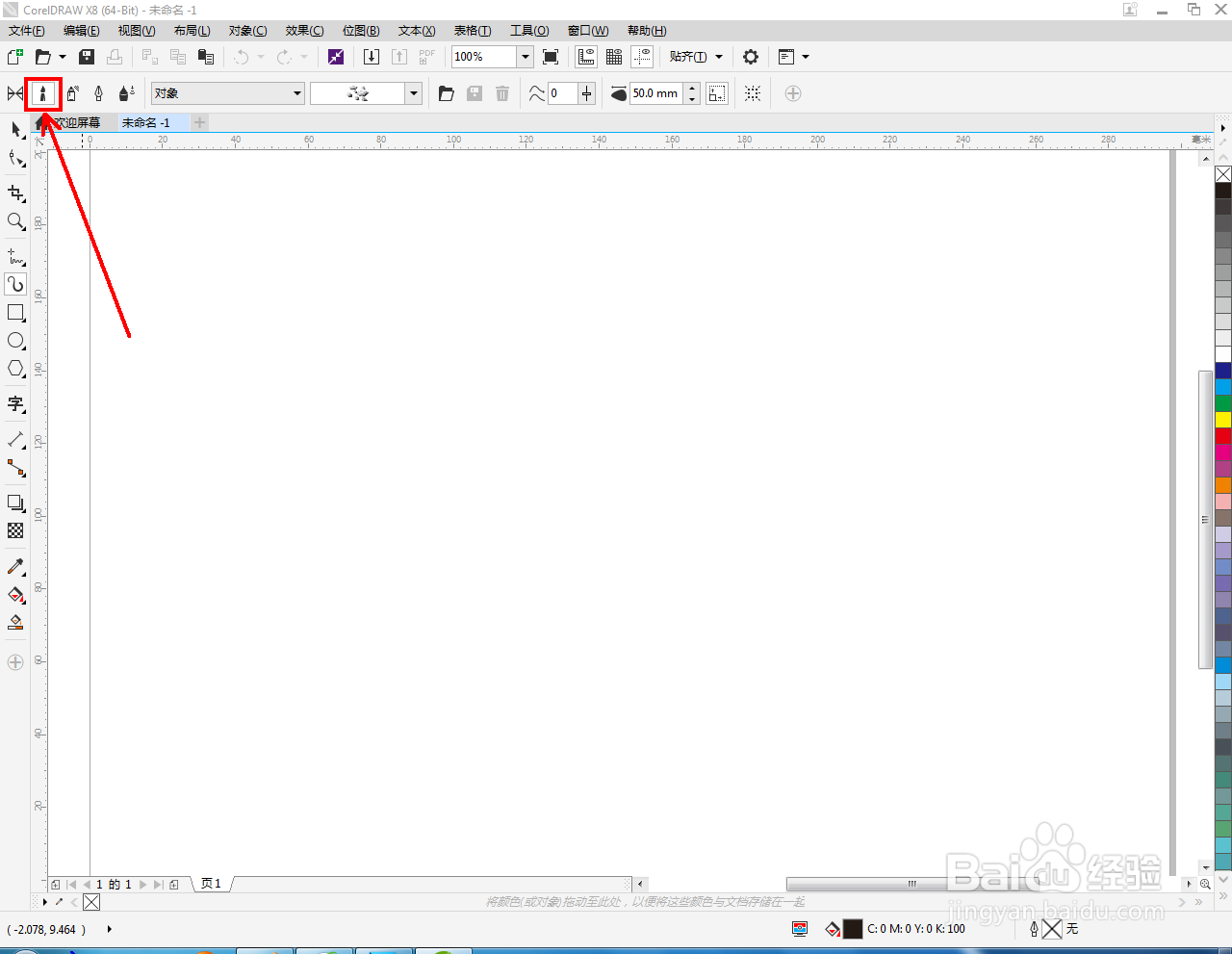Open the Options gear button
Screen dimensions: 1232x954
[x=751, y=57]
